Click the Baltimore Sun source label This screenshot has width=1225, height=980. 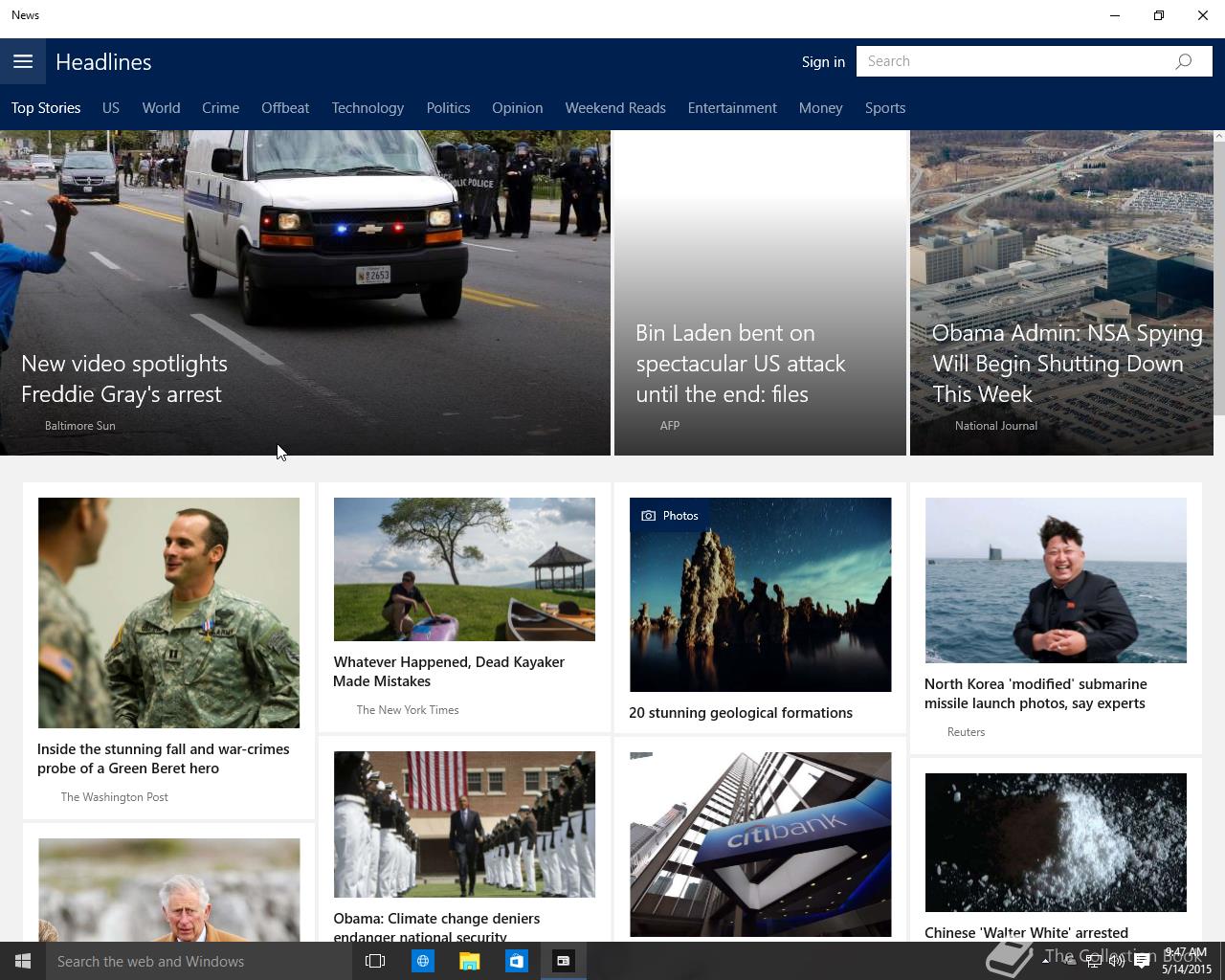click(x=80, y=426)
